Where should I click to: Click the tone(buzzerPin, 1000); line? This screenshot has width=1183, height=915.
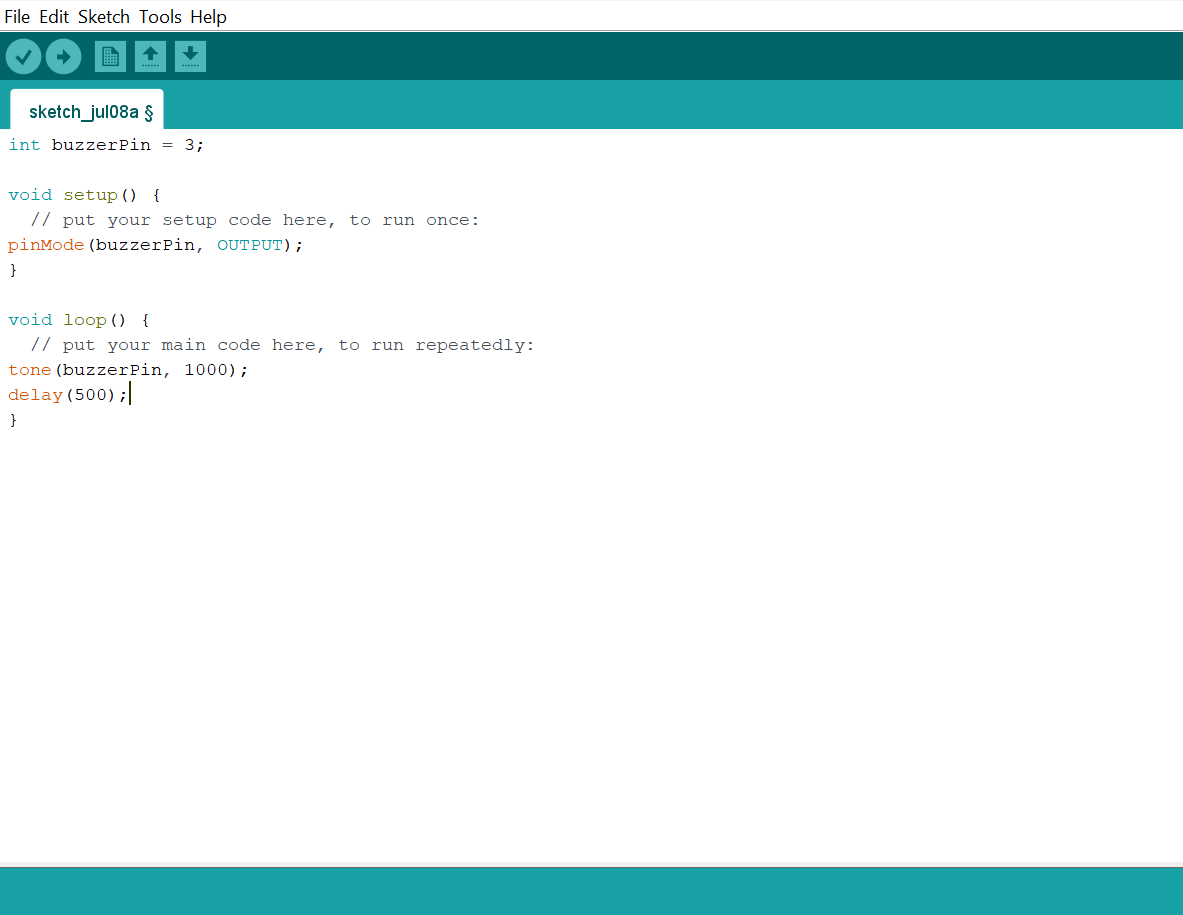click(128, 370)
